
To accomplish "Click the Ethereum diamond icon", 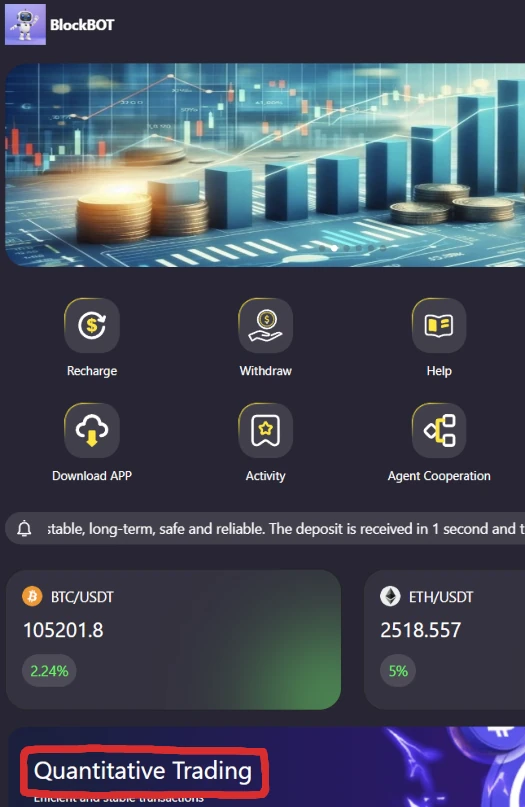I will [x=390, y=597].
